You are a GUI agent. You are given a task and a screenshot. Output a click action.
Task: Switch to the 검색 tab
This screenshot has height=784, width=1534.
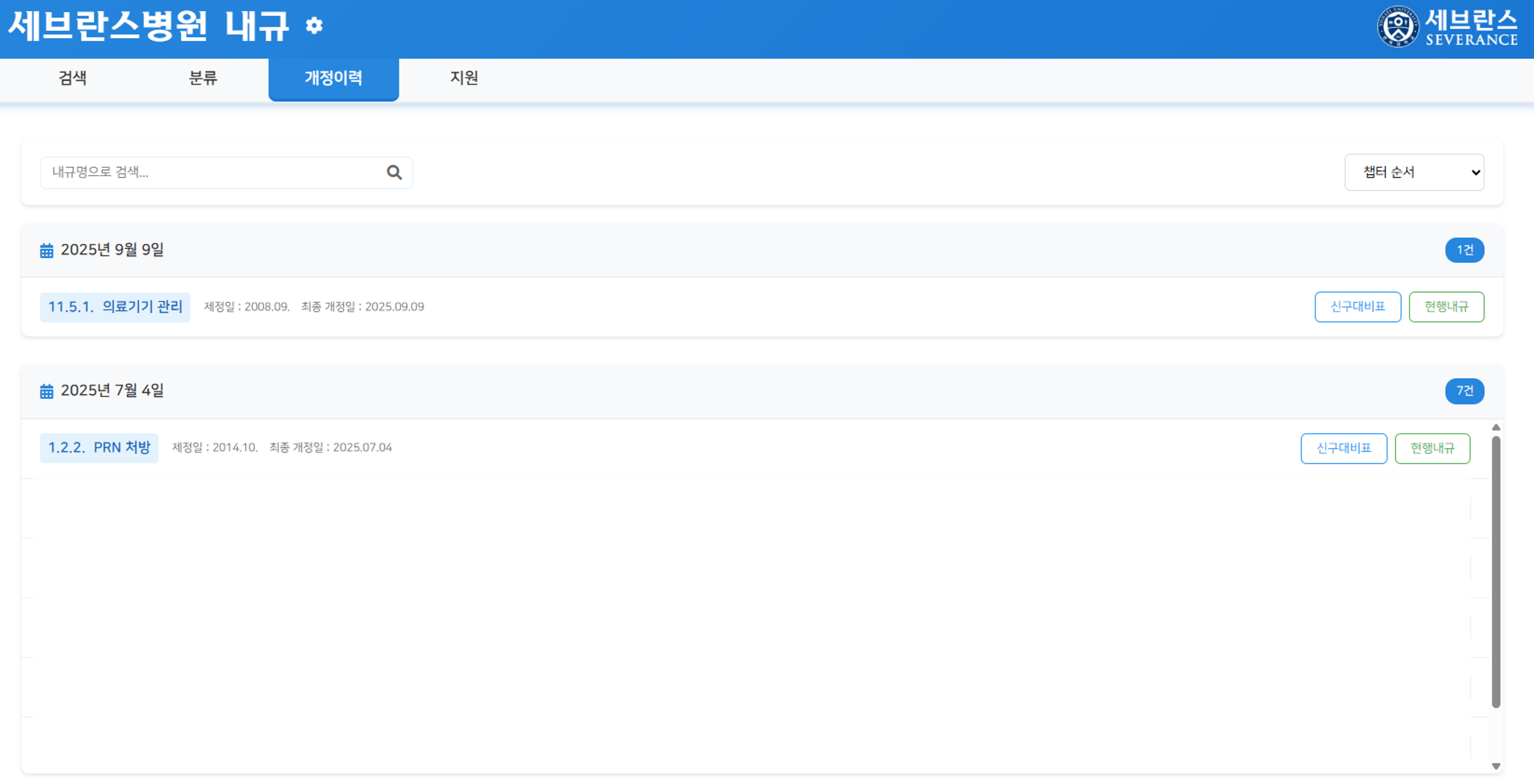pos(73,78)
